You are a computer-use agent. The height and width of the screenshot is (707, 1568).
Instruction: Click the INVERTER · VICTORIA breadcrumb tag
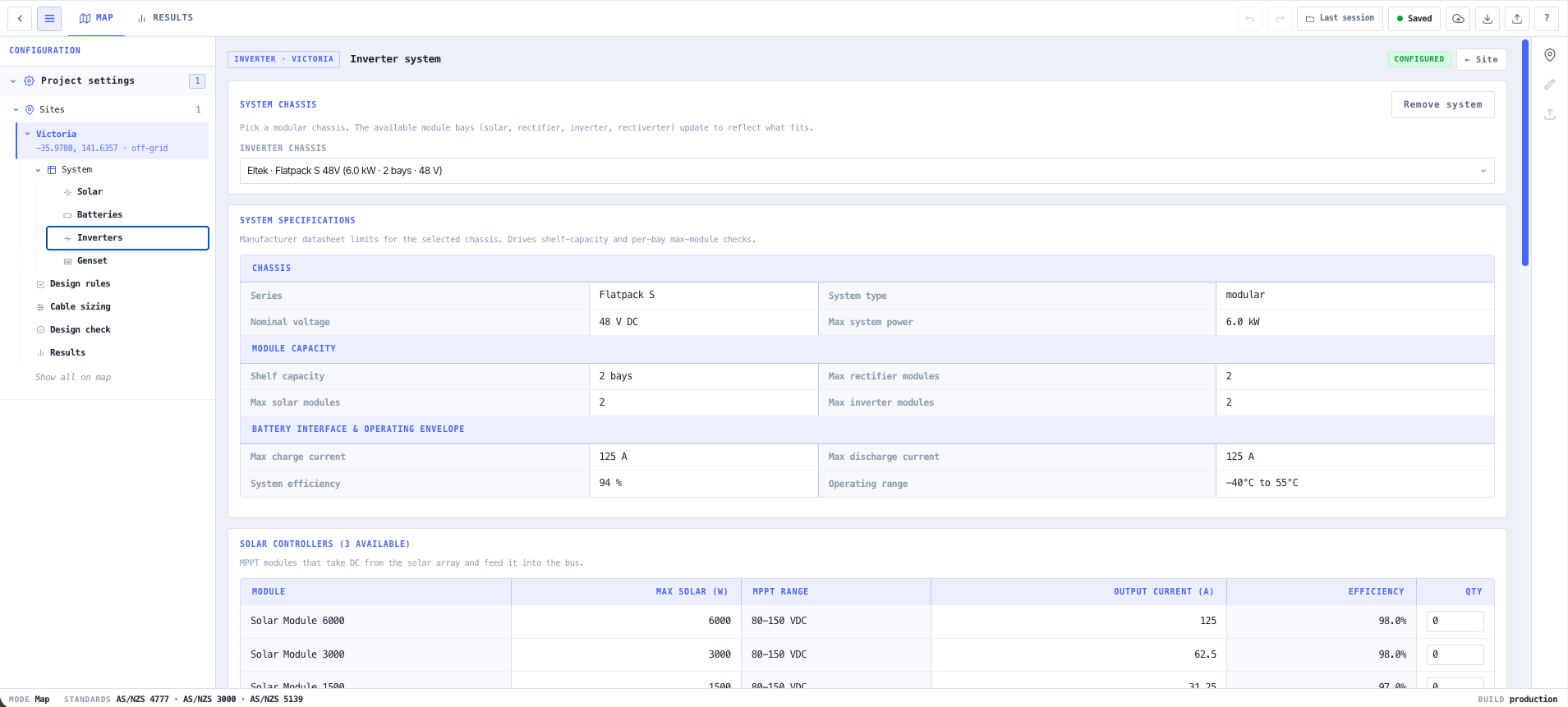(x=283, y=59)
